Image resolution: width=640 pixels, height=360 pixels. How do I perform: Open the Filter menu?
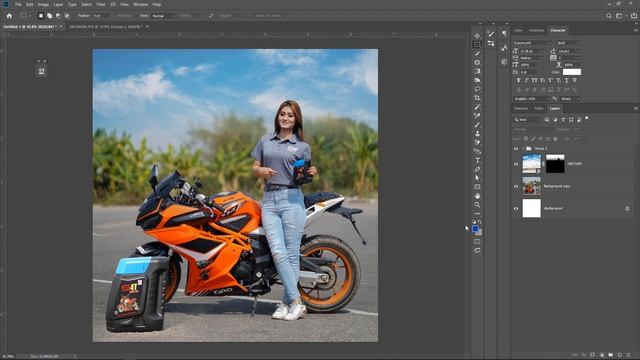pyautogui.click(x=101, y=4)
